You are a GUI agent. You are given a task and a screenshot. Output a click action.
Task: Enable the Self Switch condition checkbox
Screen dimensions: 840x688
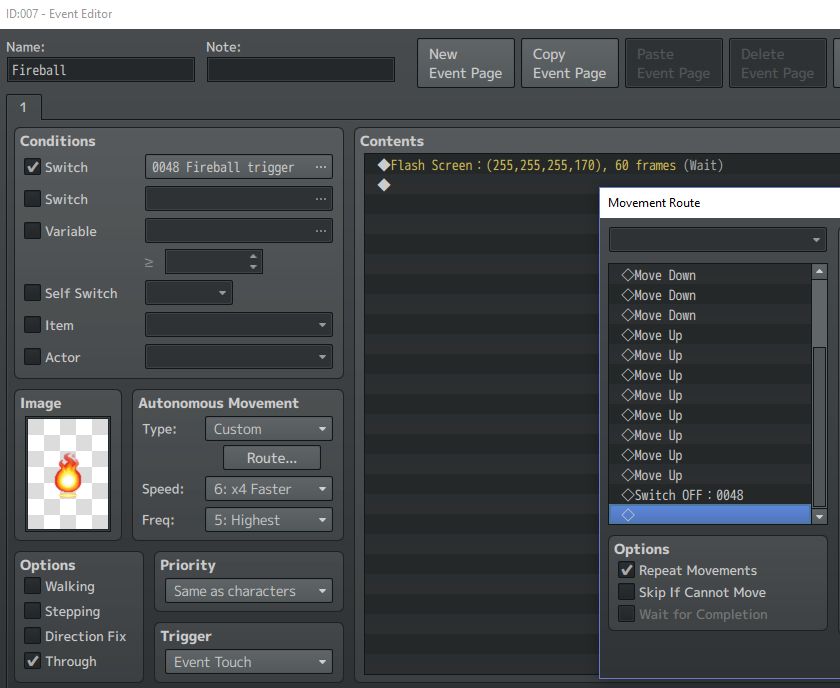coord(33,293)
